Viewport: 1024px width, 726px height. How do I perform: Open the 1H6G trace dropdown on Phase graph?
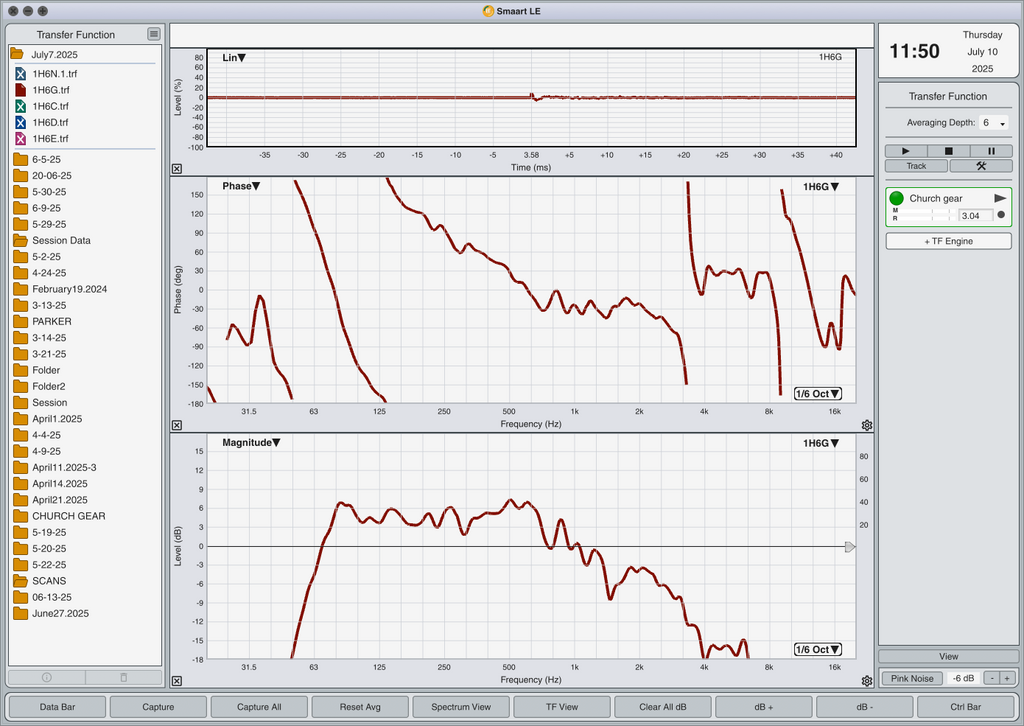point(821,187)
